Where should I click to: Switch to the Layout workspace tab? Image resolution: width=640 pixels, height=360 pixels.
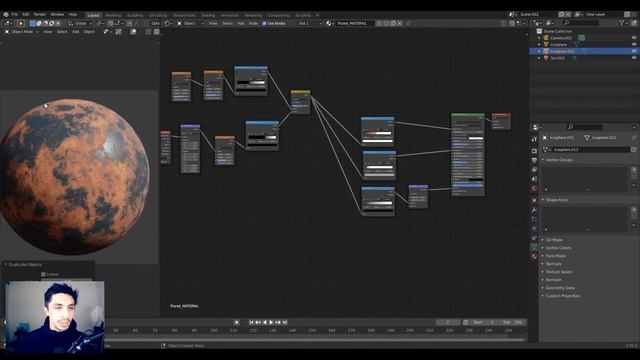pos(93,15)
